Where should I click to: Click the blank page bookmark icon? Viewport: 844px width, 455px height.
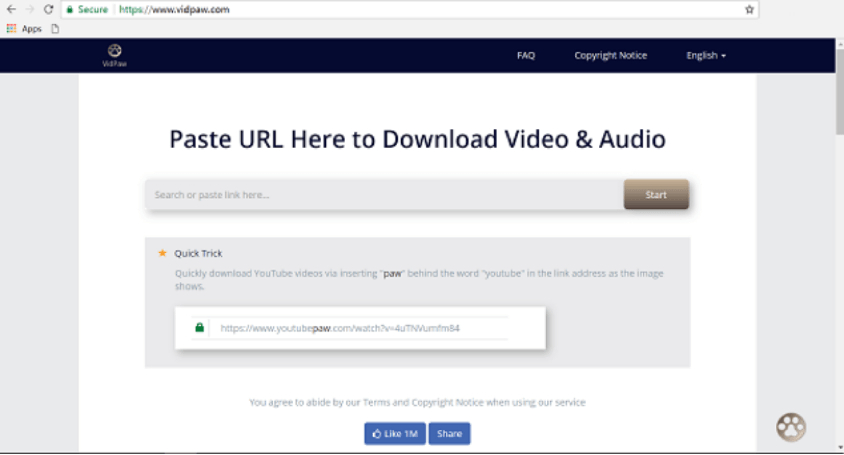(55, 29)
